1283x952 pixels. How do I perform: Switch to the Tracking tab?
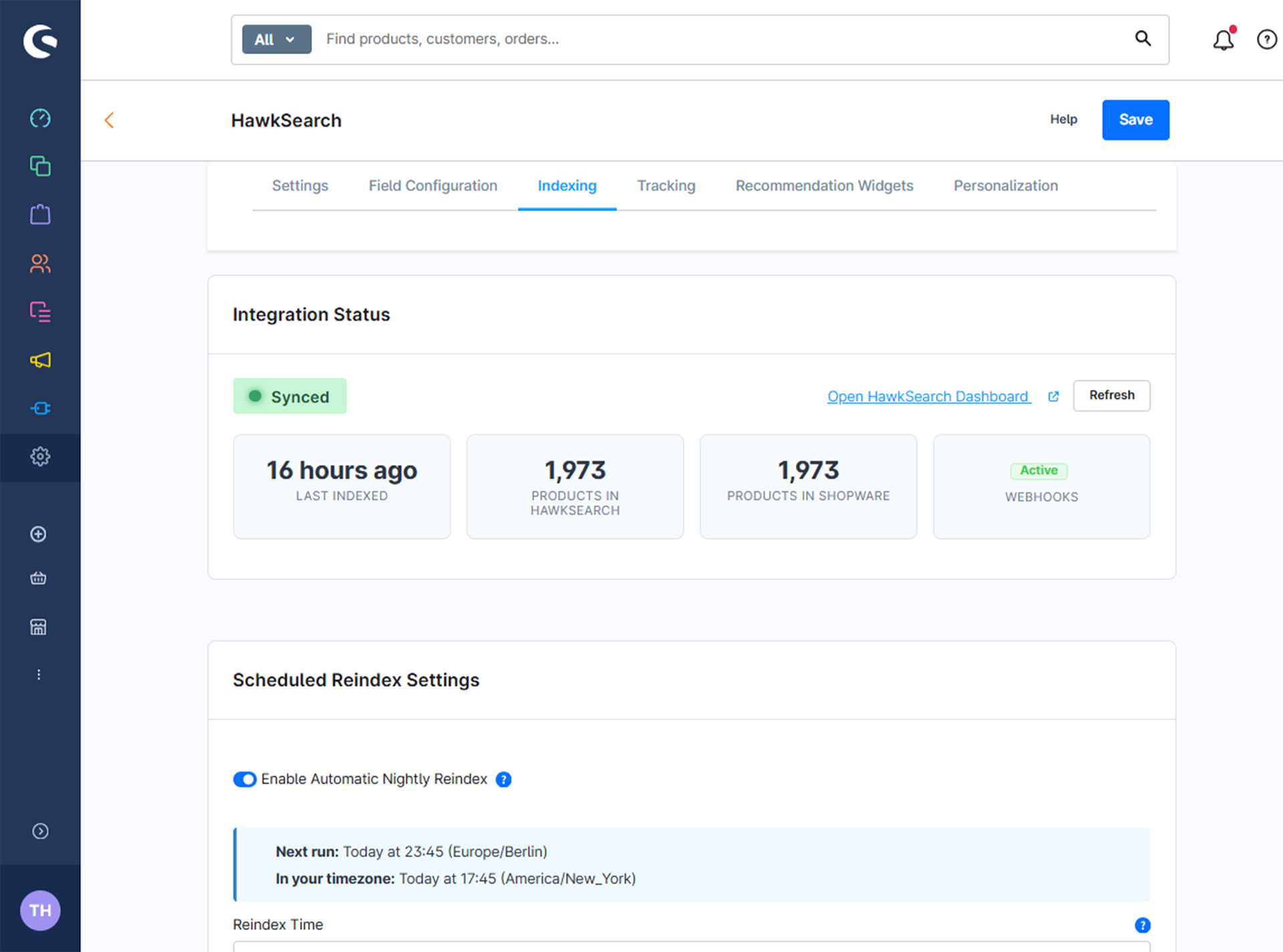coord(666,186)
